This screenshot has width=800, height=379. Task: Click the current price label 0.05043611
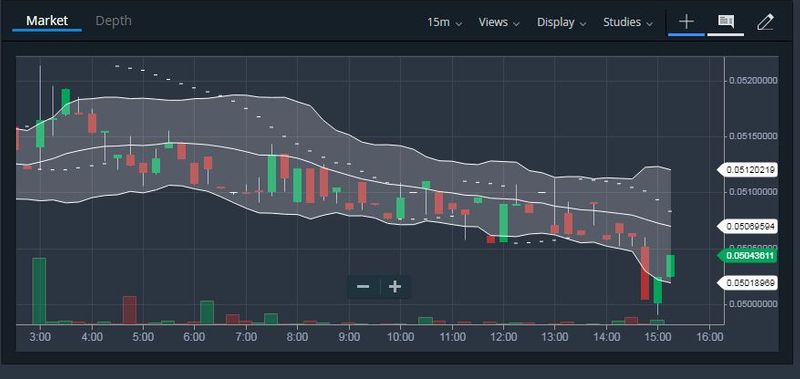(747, 256)
